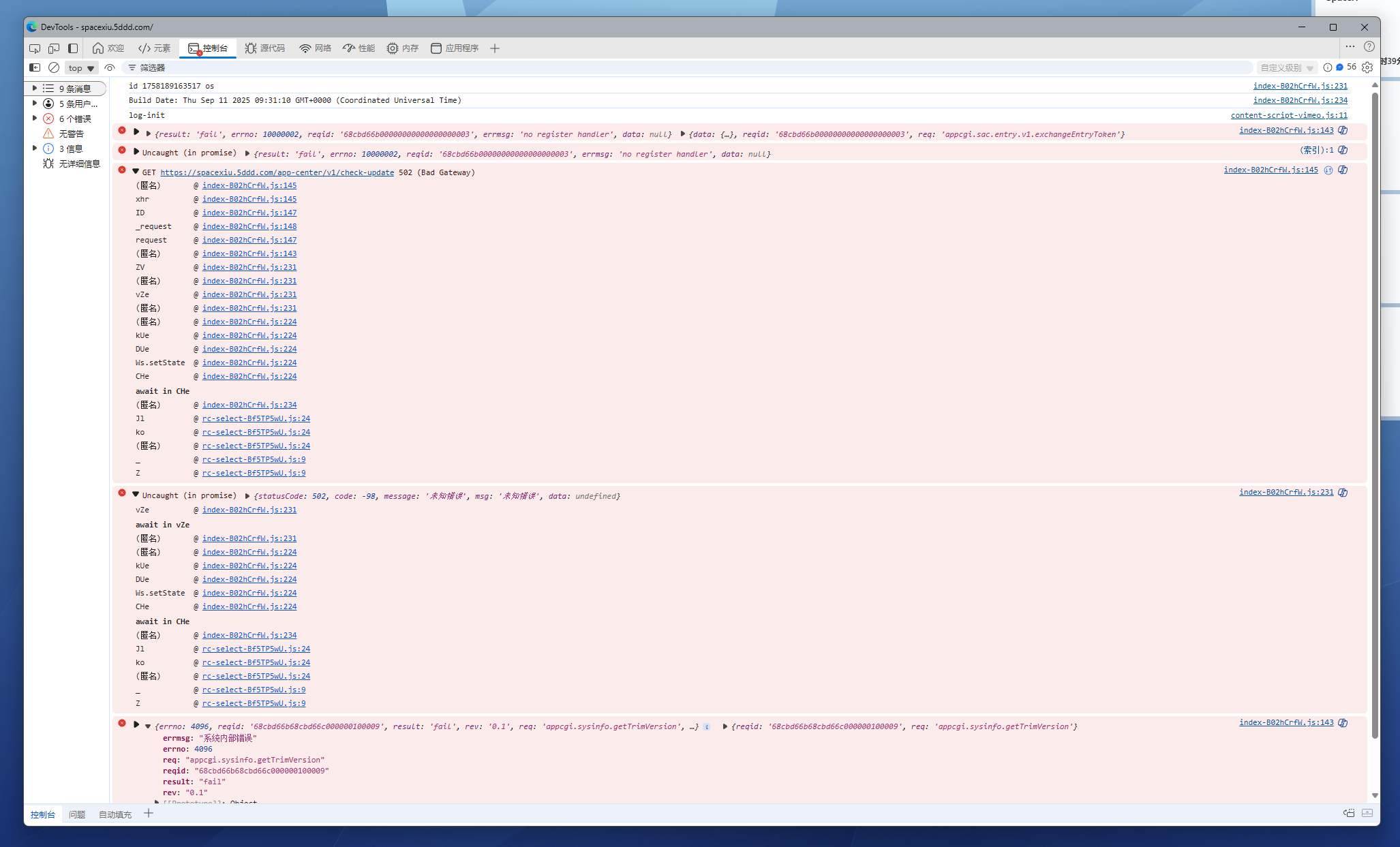The image size is (1400, 847).
Task: Open console settings gear icon
Action: coord(1367,67)
